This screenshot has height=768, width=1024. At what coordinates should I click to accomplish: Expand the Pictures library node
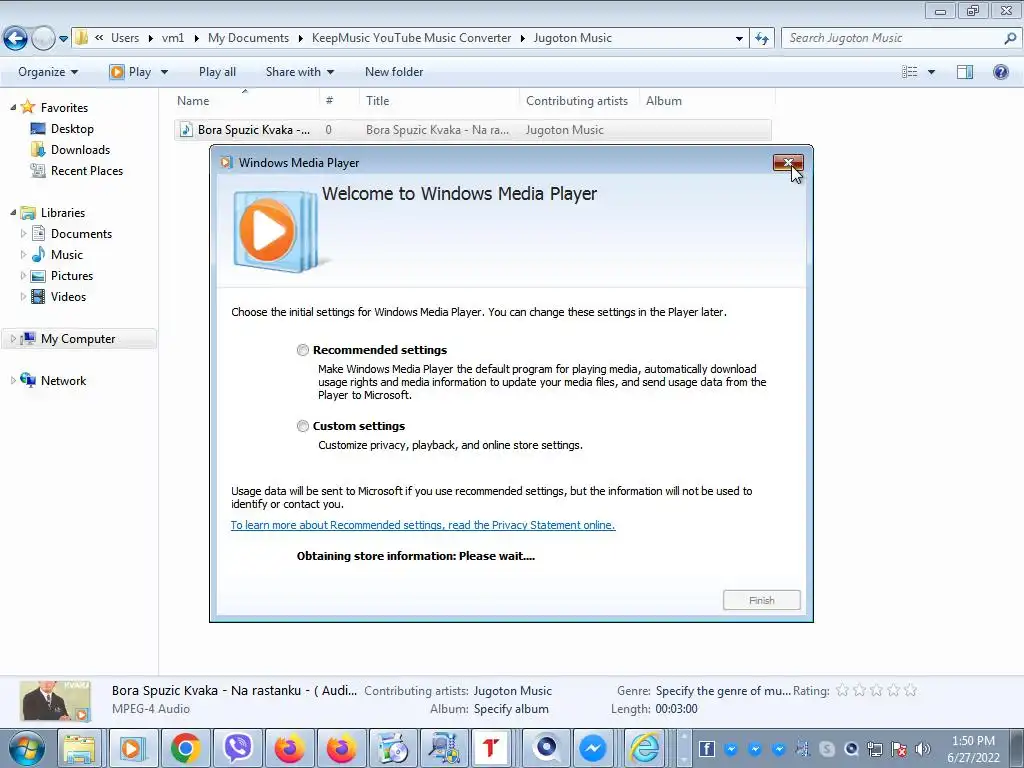(24, 276)
